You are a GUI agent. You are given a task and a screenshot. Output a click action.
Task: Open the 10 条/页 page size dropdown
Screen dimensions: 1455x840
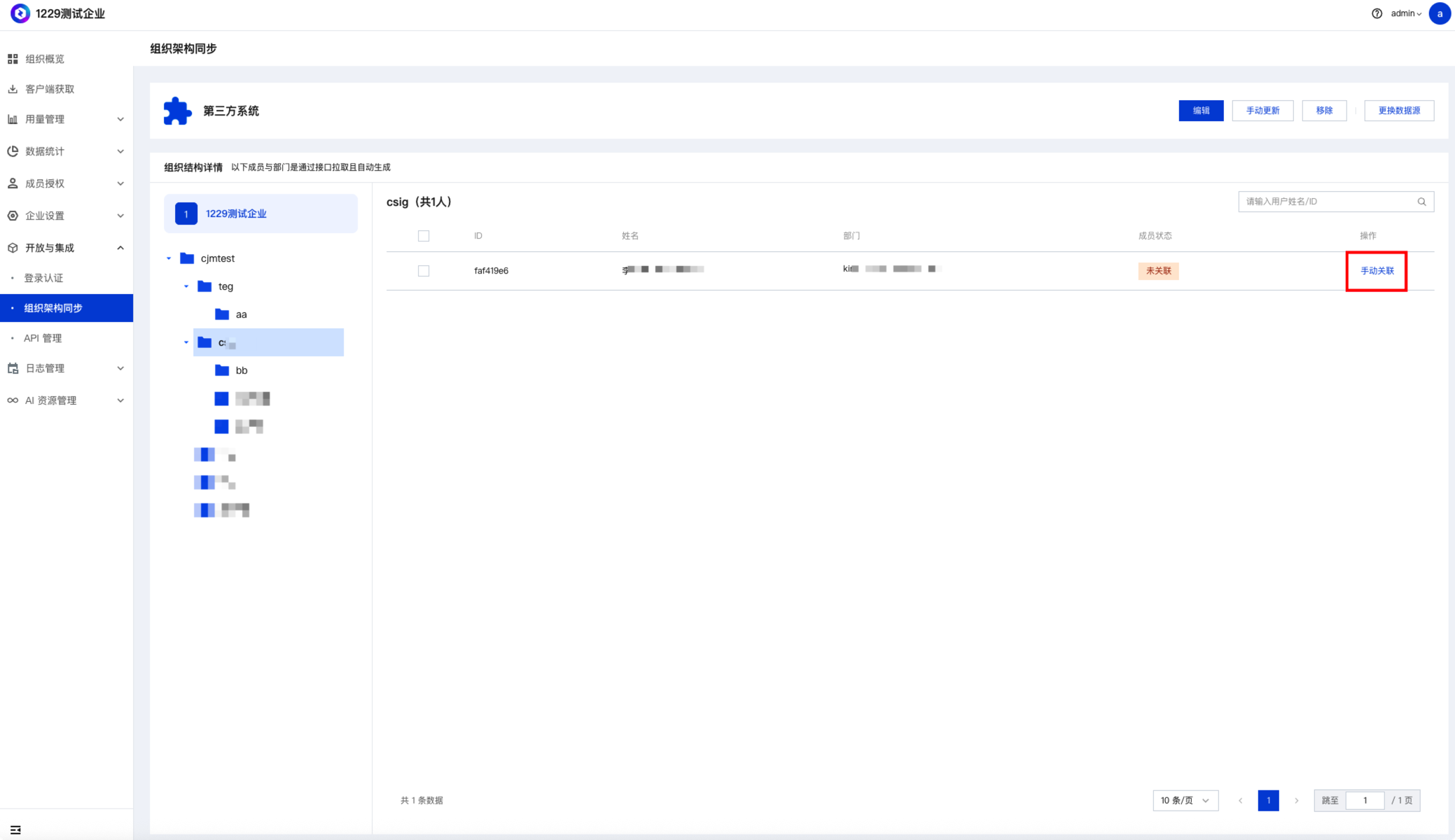point(1185,800)
